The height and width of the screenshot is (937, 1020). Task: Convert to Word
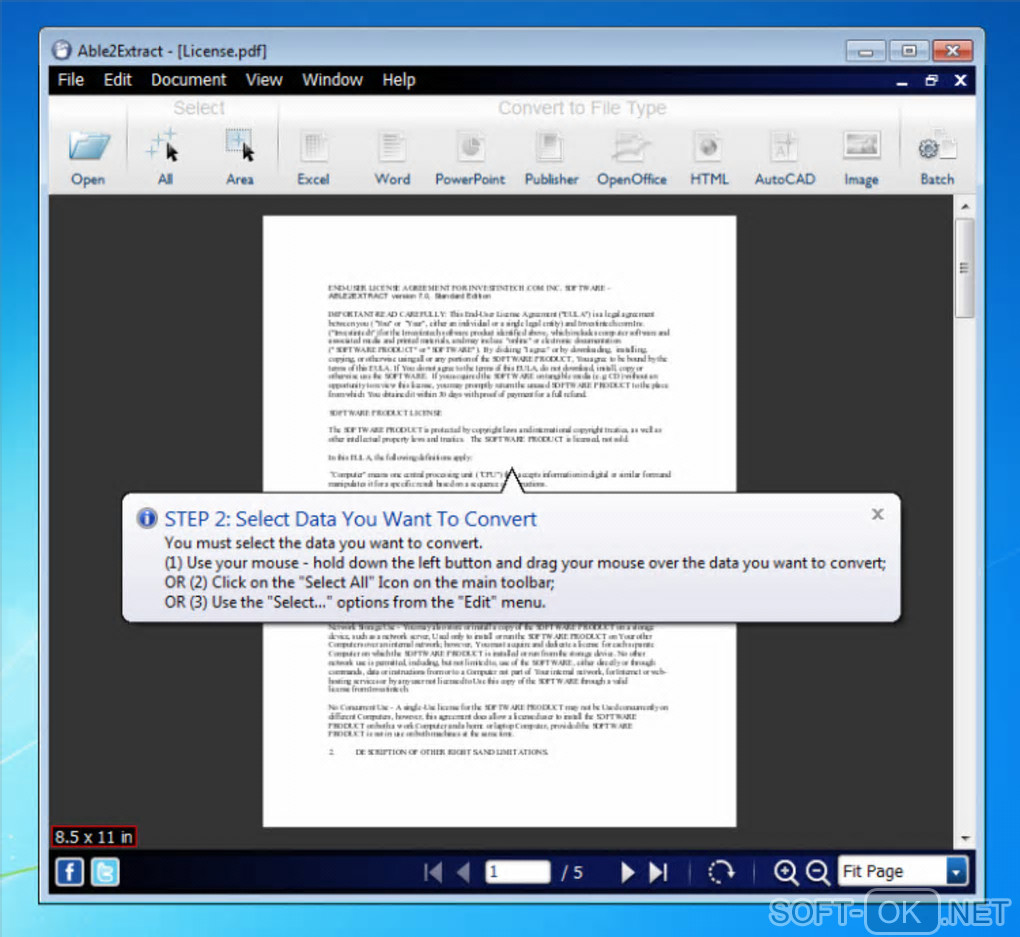tap(392, 158)
